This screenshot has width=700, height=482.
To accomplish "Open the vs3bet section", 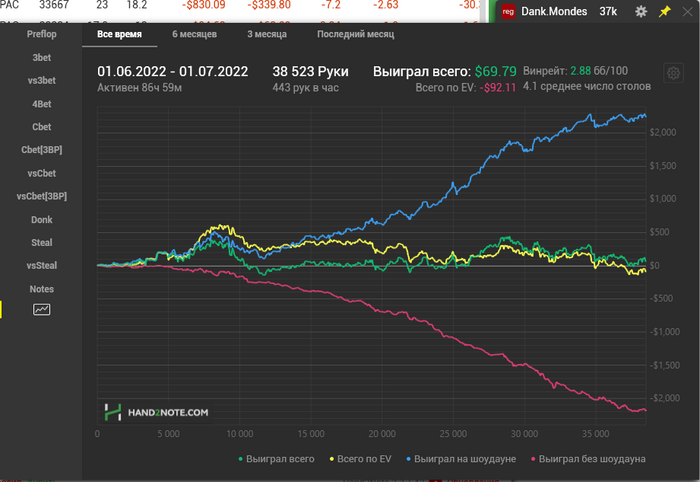I will click(42, 81).
